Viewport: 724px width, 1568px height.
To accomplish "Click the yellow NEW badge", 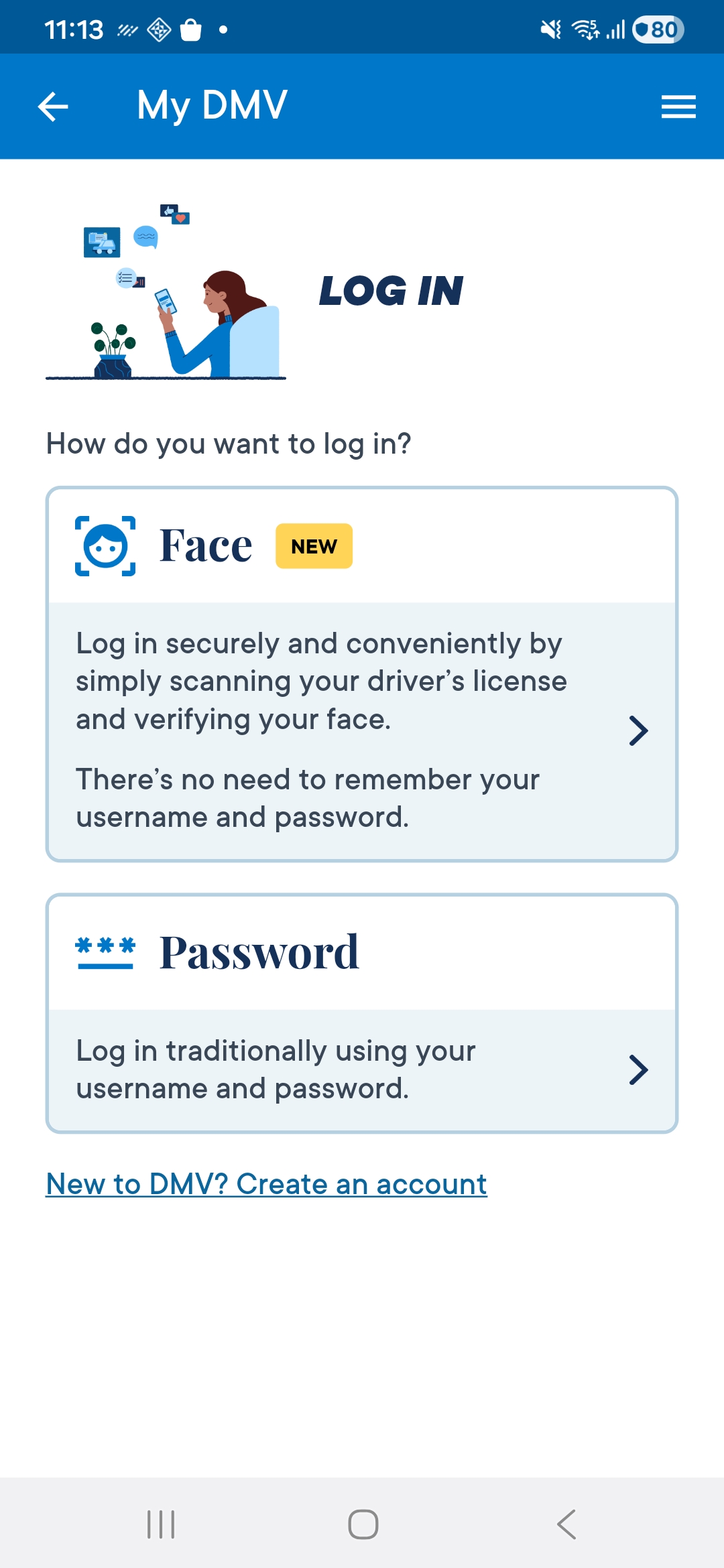I will pos(313,545).
